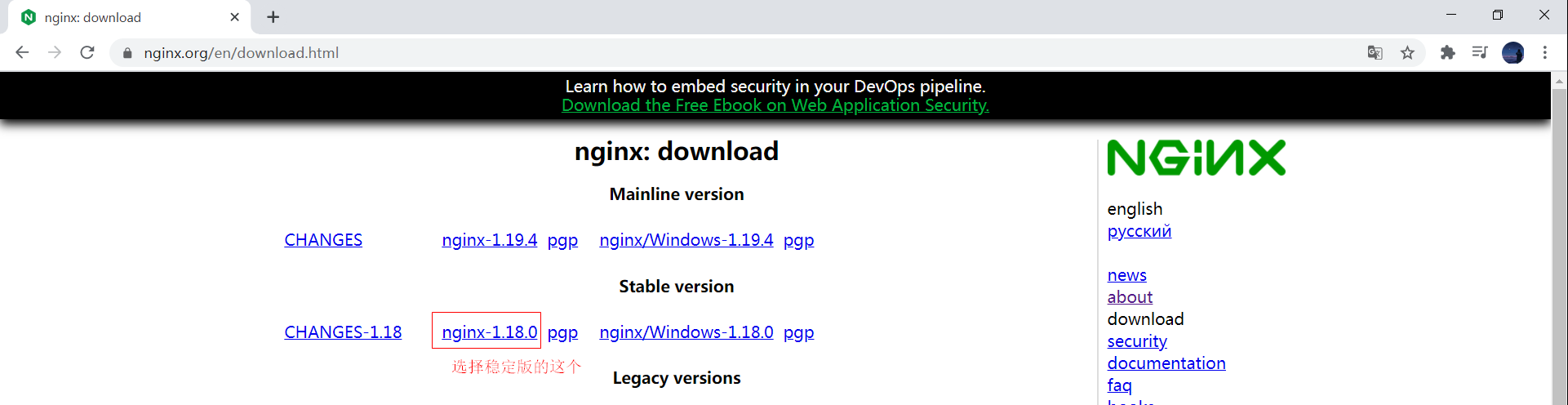Switch language to русский

click(x=1139, y=231)
